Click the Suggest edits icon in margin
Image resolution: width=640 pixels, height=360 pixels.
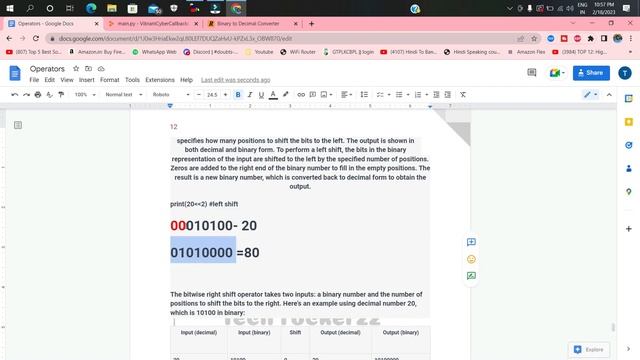pyautogui.click(x=471, y=276)
